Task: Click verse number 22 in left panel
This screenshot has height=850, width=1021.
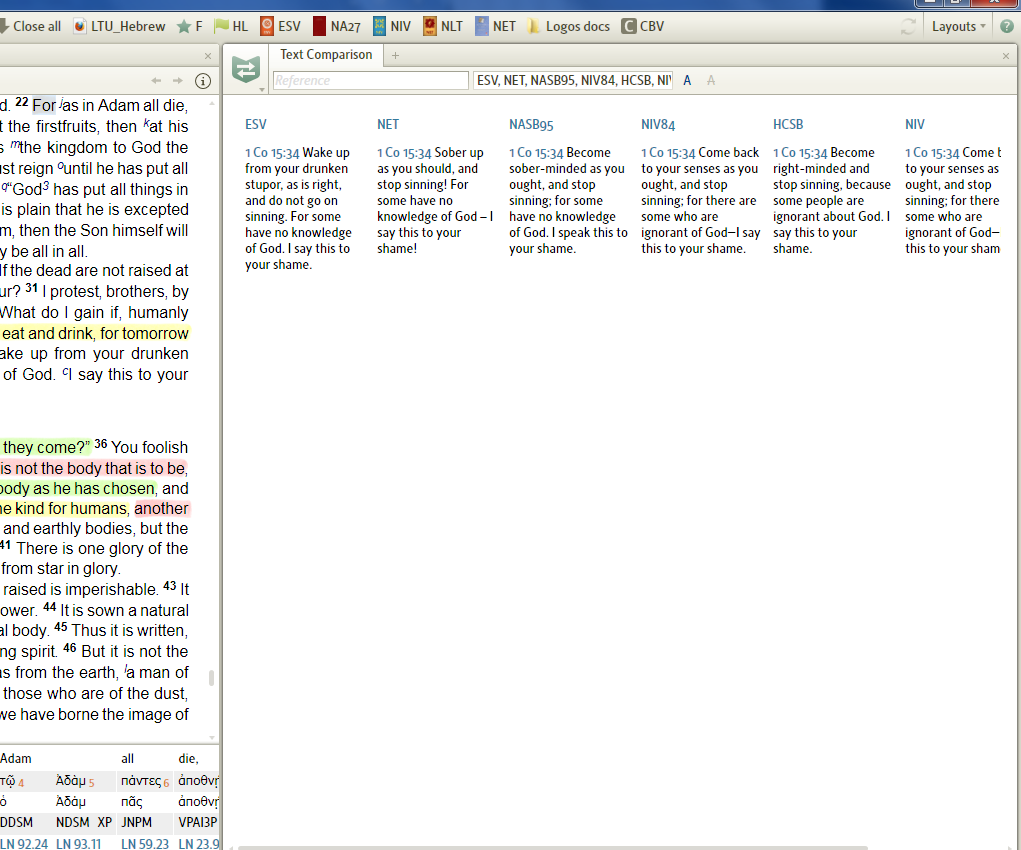Action: point(22,102)
